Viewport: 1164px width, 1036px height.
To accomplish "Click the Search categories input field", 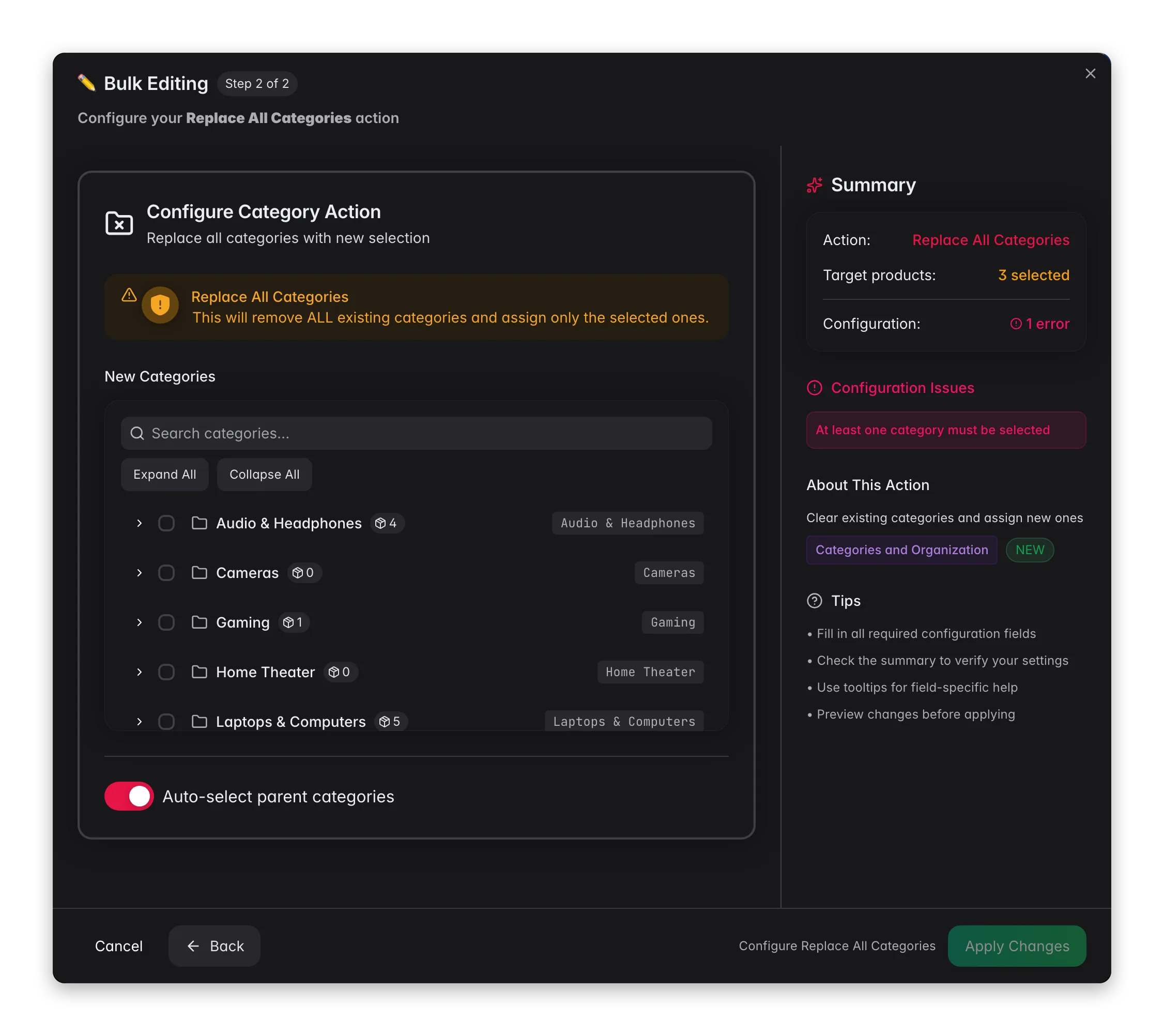I will coord(416,433).
